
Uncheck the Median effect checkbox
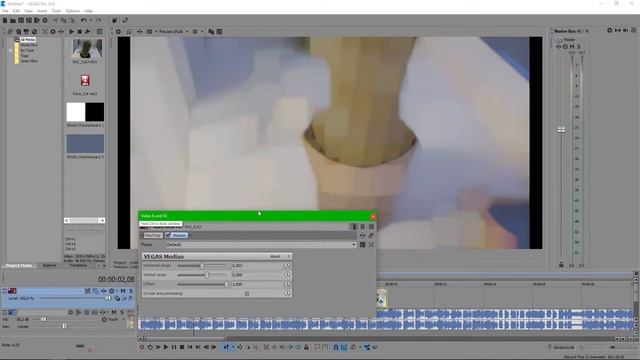point(168,236)
